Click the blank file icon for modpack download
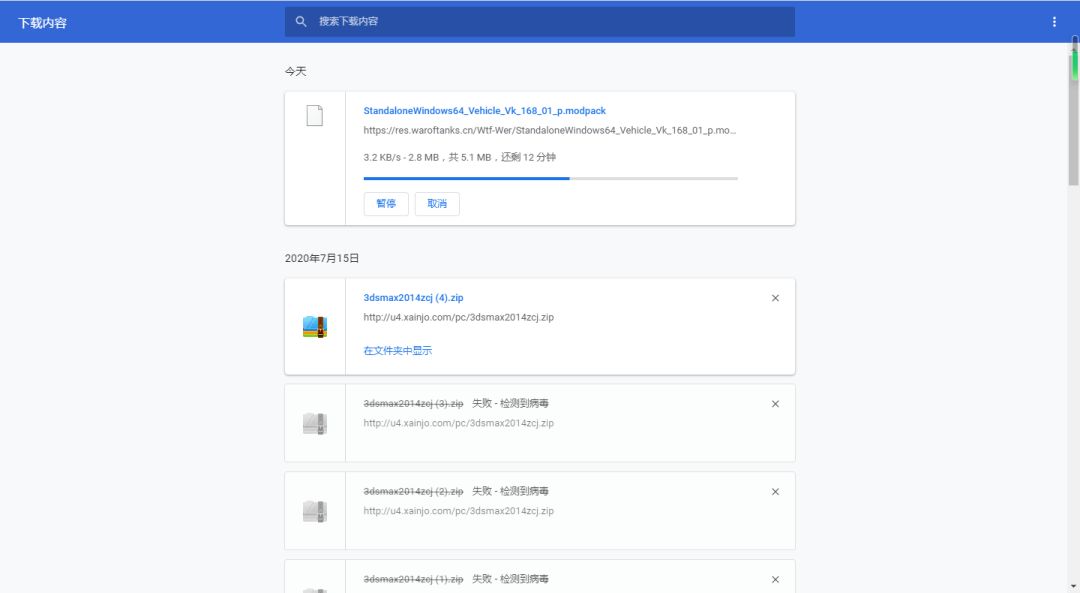The height and width of the screenshot is (593, 1080). tap(315, 116)
